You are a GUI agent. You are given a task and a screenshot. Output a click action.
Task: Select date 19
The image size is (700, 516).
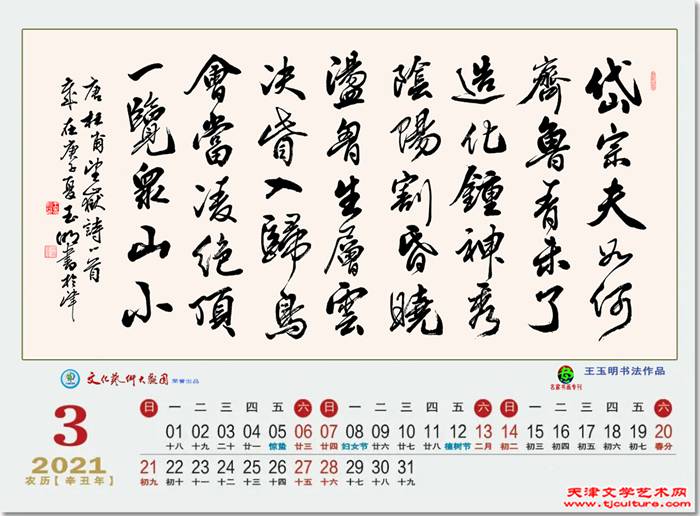(x=638, y=432)
